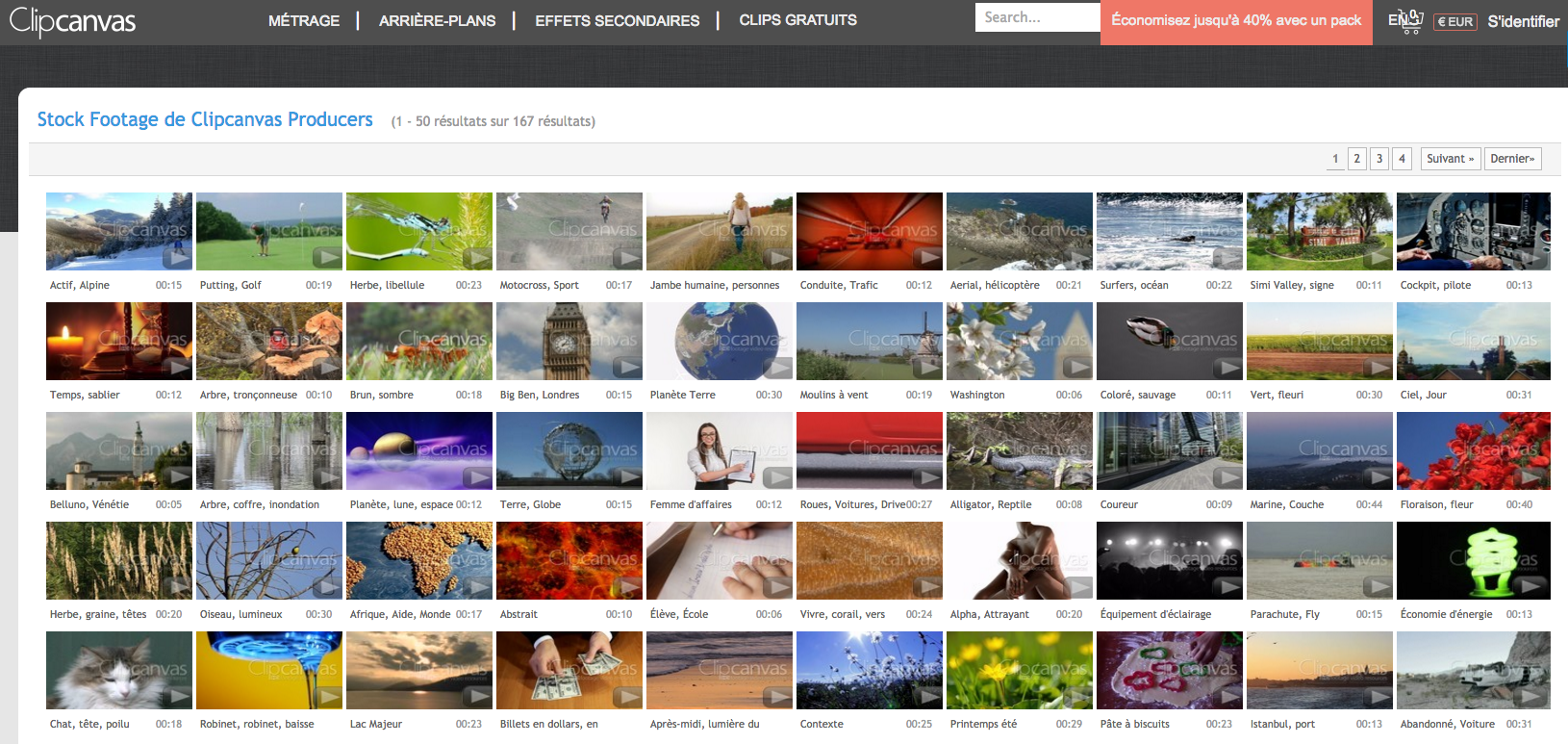Click play icon on Conduite, Trafic clip
Viewport: 1568px width, 744px height.
tap(927, 258)
